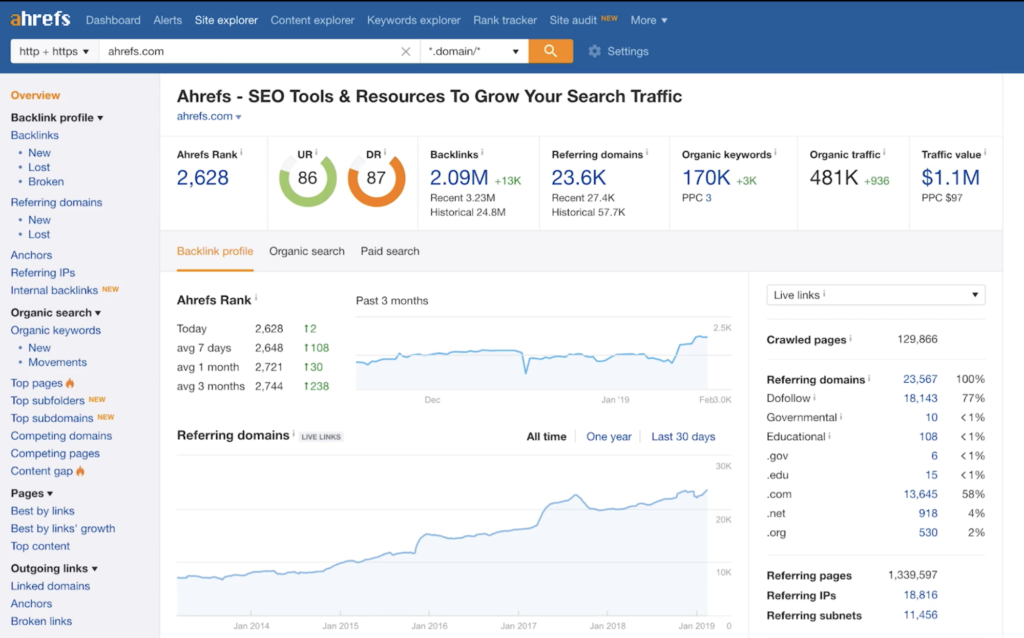Open the http + https protocol dropdown

tap(54, 51)
